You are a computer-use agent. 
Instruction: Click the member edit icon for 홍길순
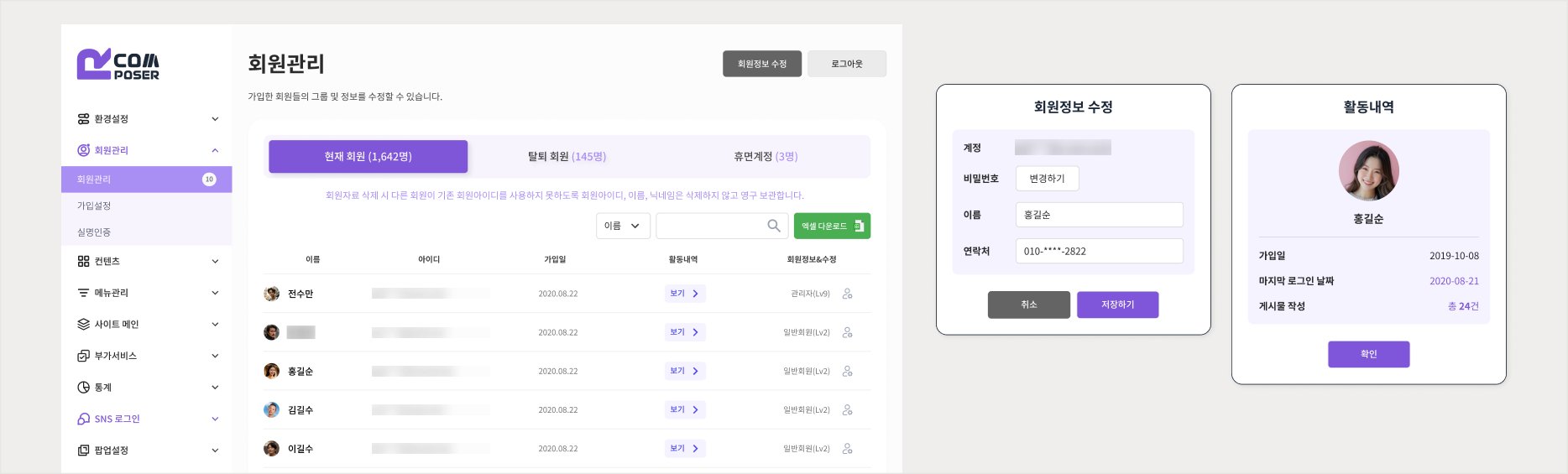[847, 371]
